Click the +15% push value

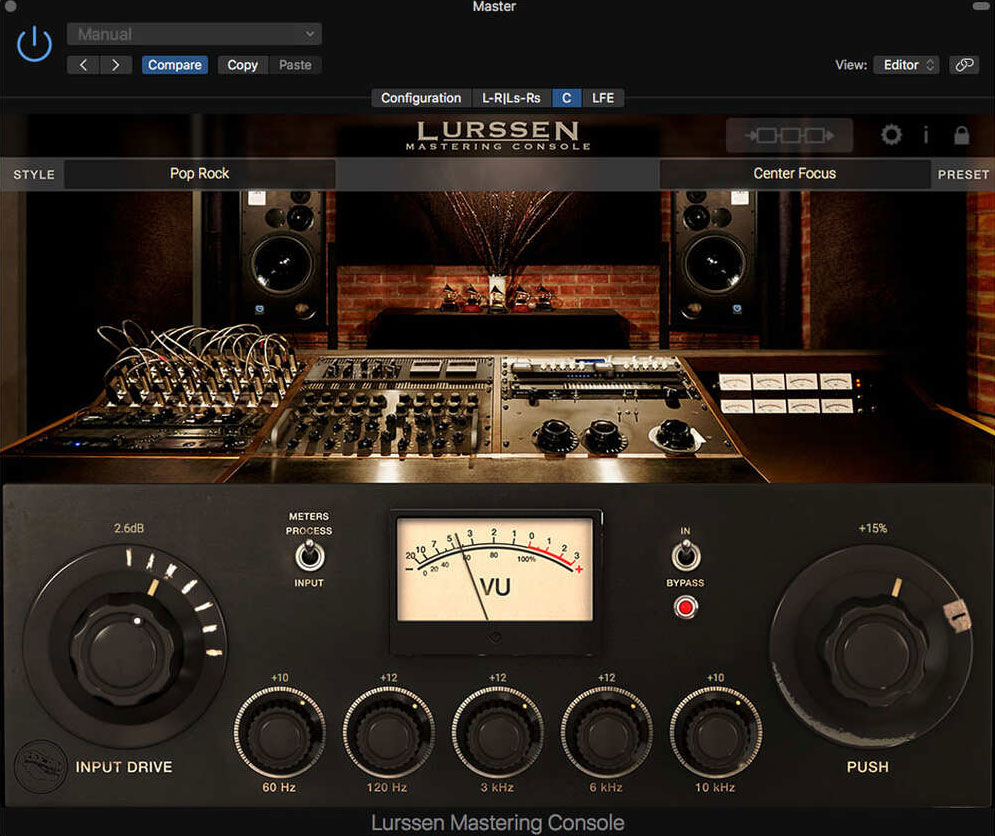tap(873, 528)
